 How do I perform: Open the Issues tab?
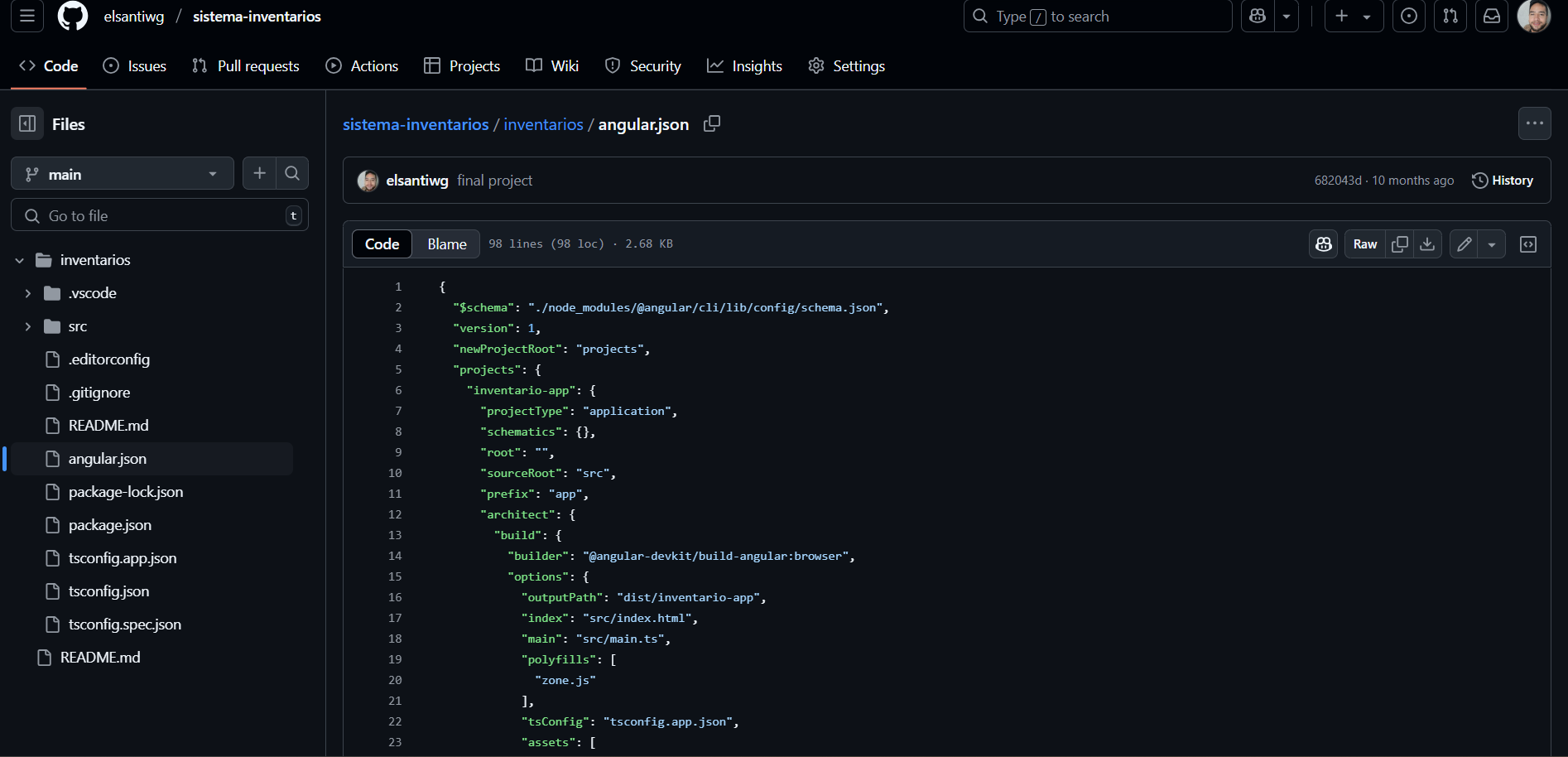134,66
